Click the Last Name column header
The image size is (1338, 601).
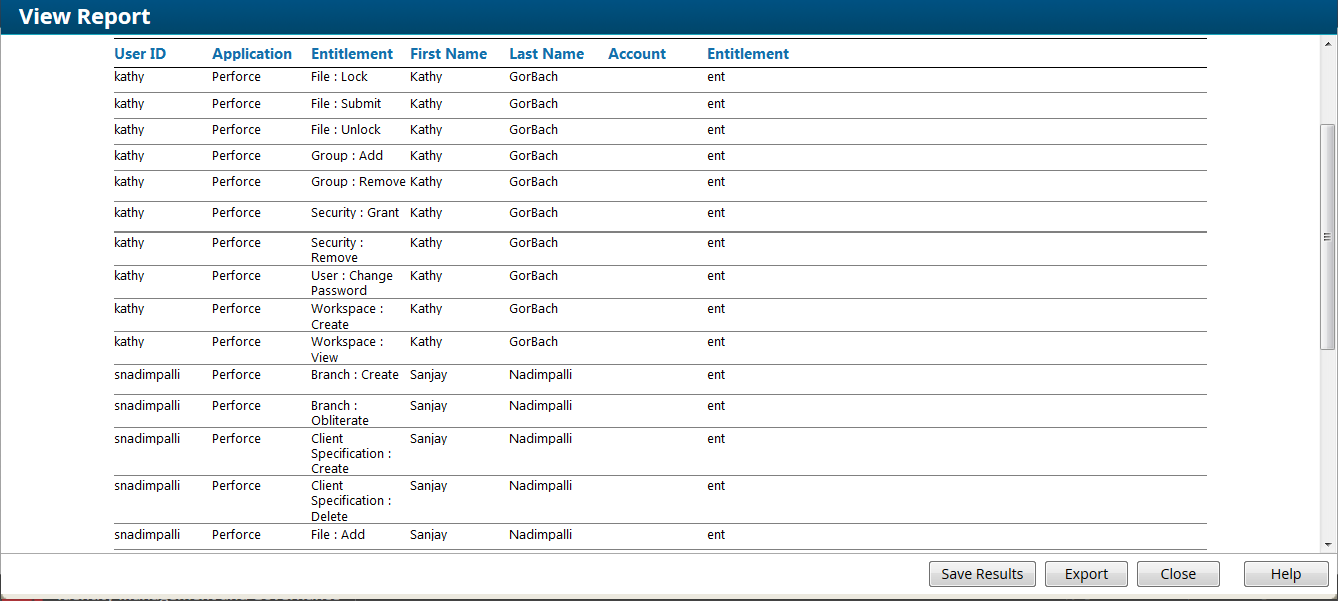coord(546,54)
